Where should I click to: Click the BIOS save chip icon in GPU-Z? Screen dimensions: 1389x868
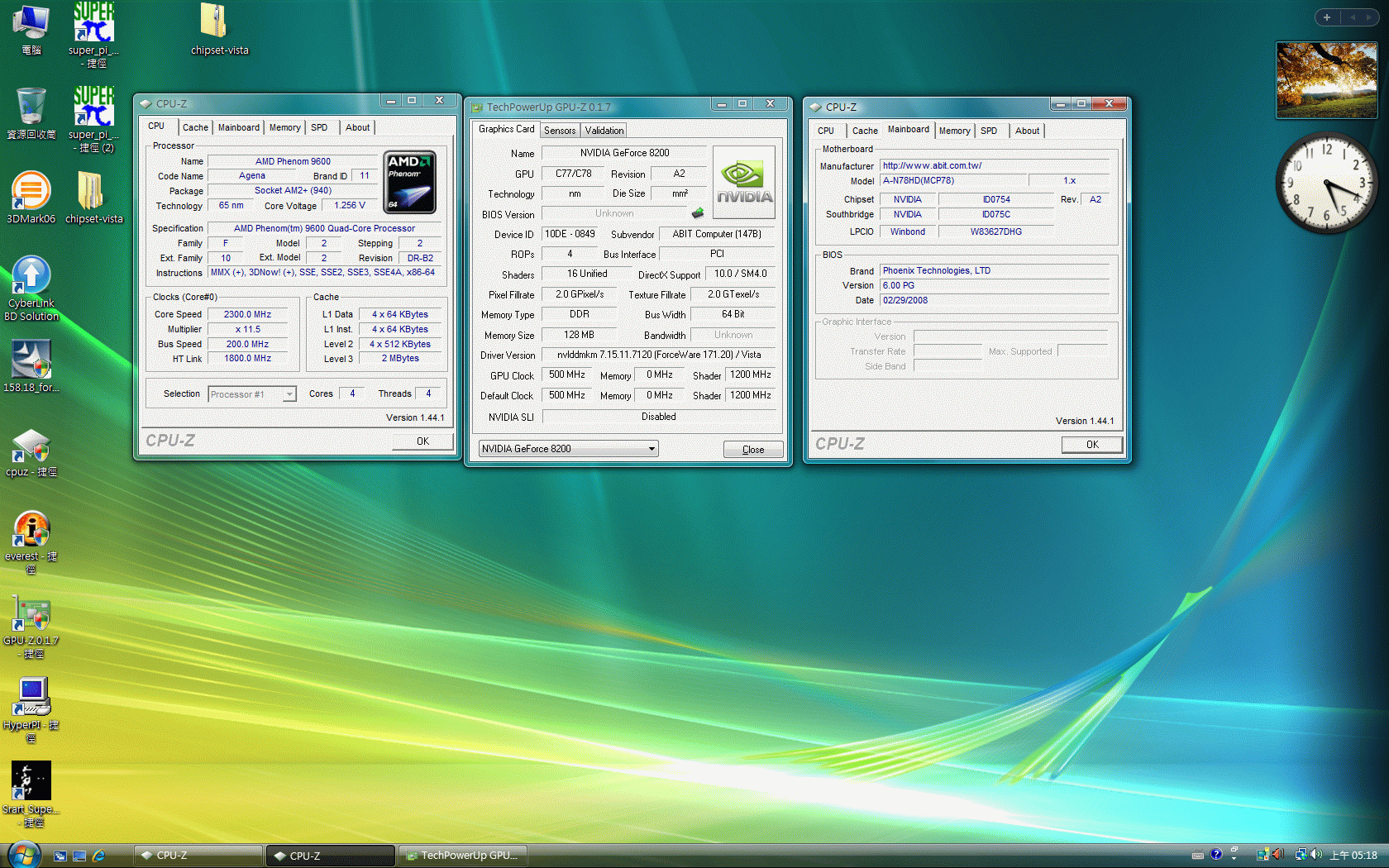pos(698,213)
